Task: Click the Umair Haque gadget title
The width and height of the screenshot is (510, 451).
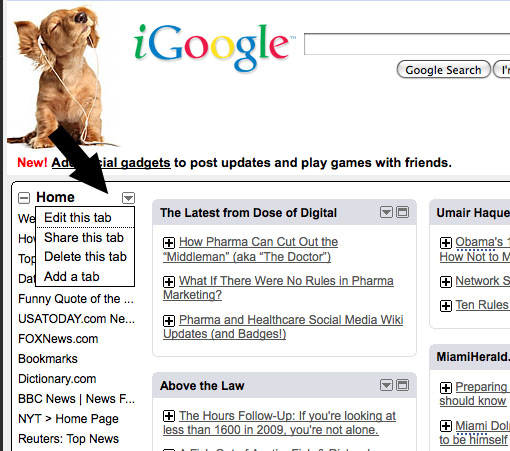Action: pyautogui.click(x=473, y=213)
